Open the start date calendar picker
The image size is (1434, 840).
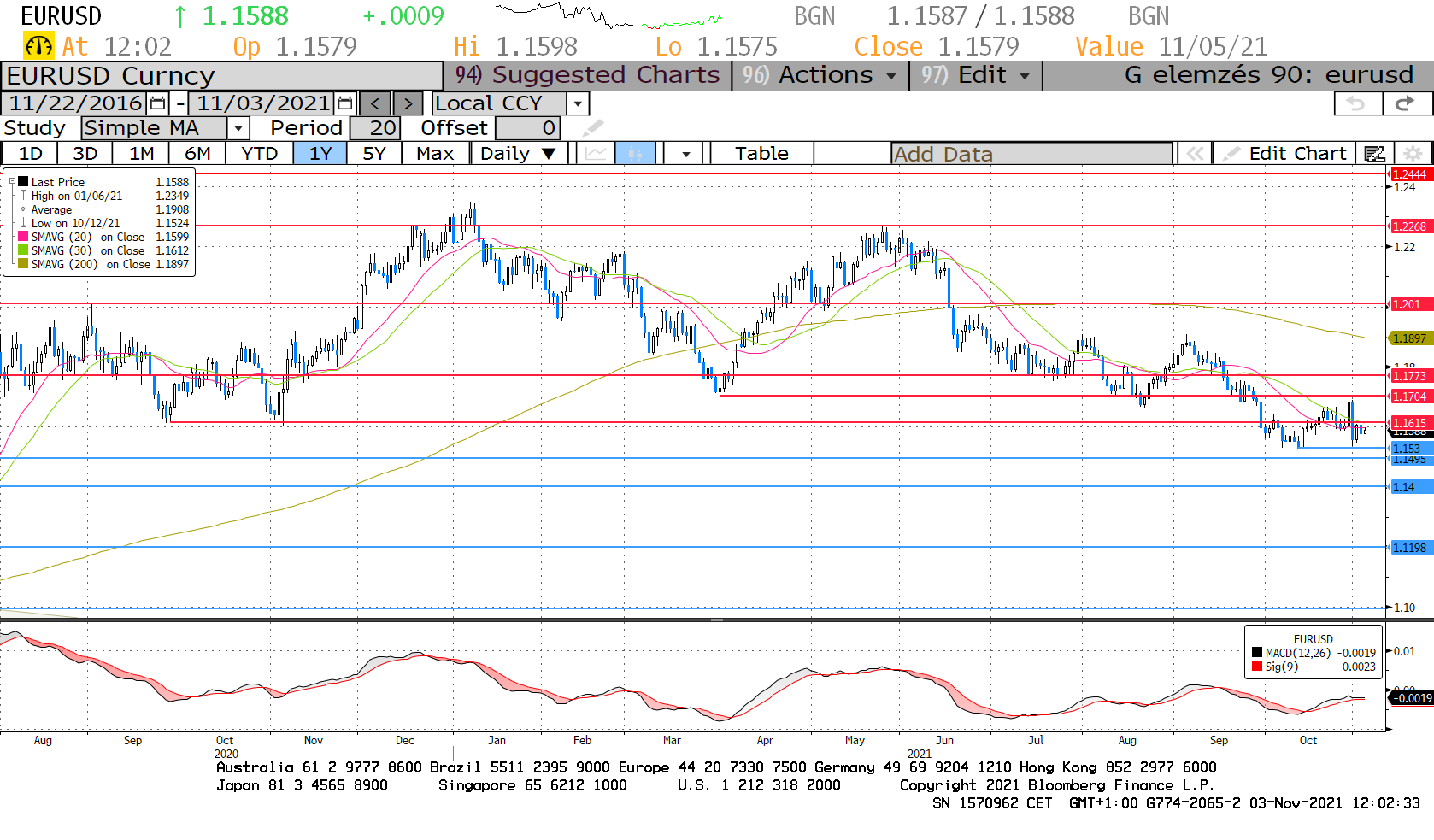click(x=157, y=103)
